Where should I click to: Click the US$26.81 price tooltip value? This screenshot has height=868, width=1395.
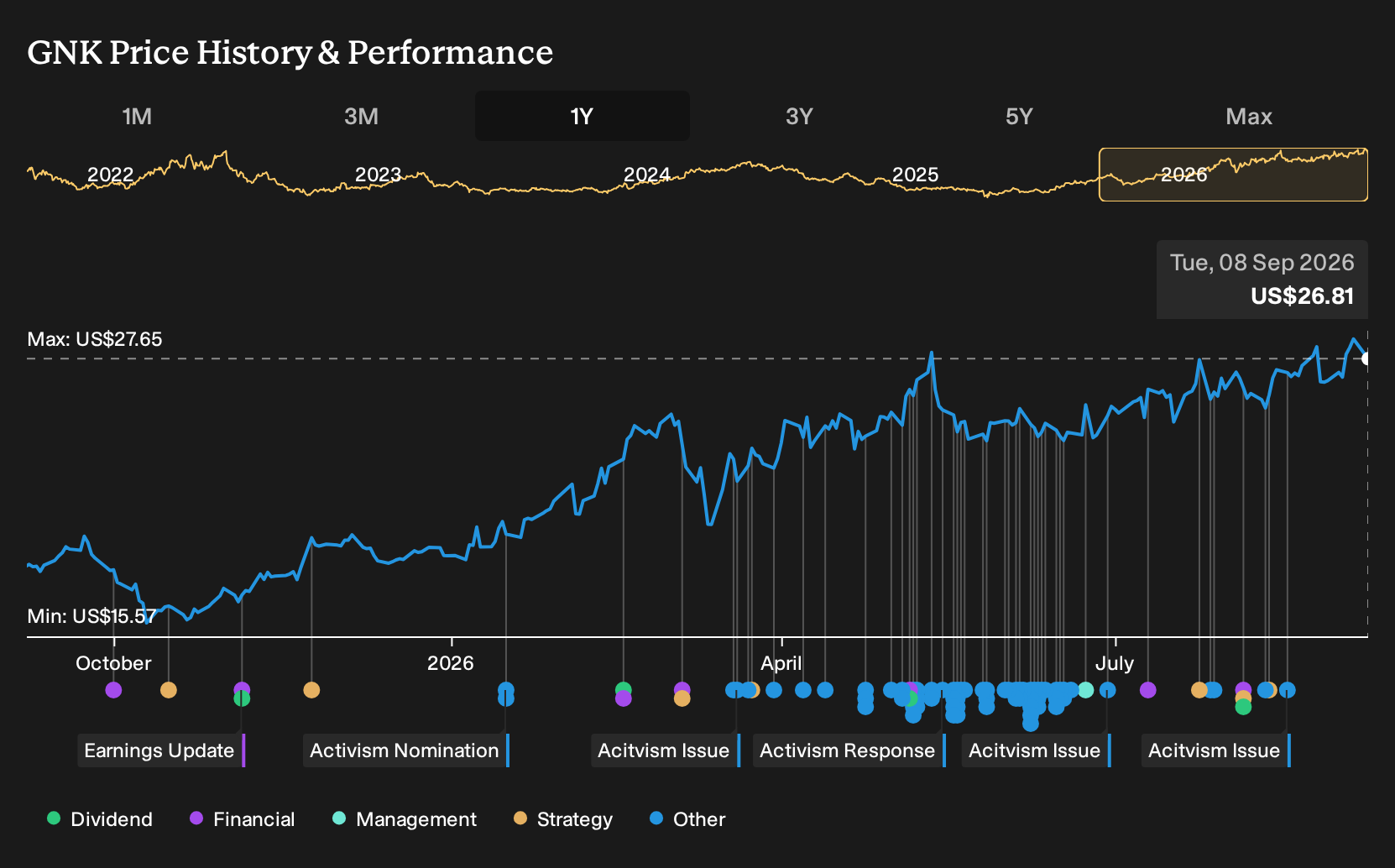pos(1302,296)
